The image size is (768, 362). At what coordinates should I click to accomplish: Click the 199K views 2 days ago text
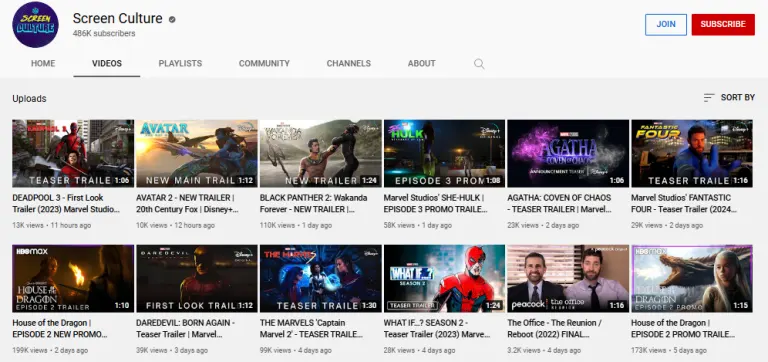pyautogui.click(x=50, y=350)
